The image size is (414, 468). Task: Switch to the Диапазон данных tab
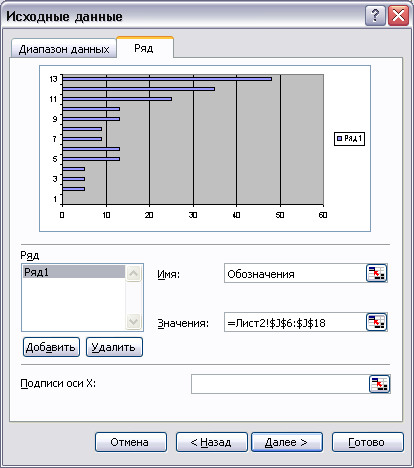point(64,49)
